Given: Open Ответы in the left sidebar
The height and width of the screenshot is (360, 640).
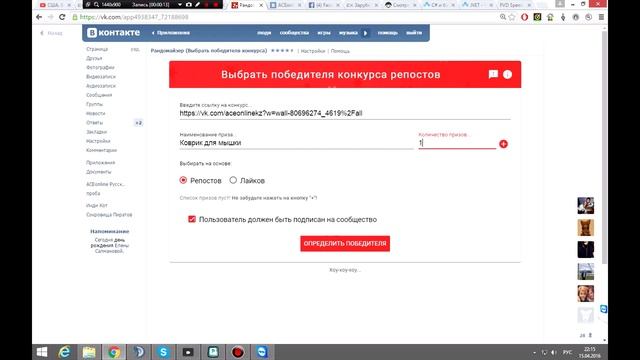Looking at the screenshot, I should point(94,122).
